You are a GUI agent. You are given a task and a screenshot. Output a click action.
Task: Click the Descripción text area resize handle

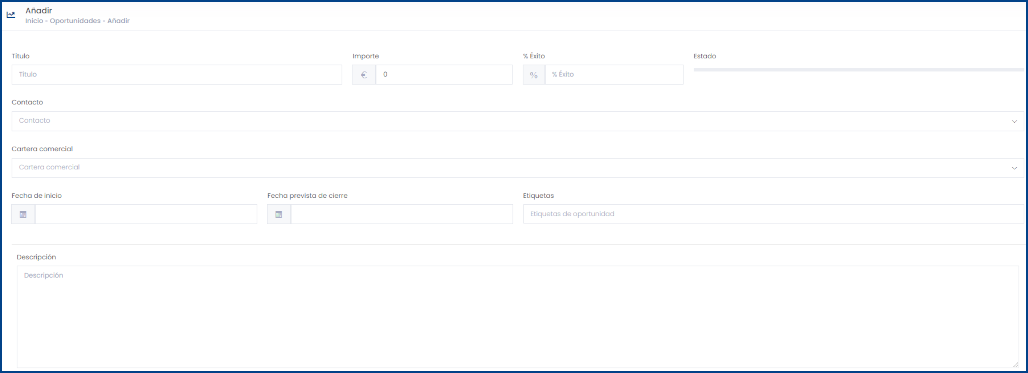coord(1015,364)
